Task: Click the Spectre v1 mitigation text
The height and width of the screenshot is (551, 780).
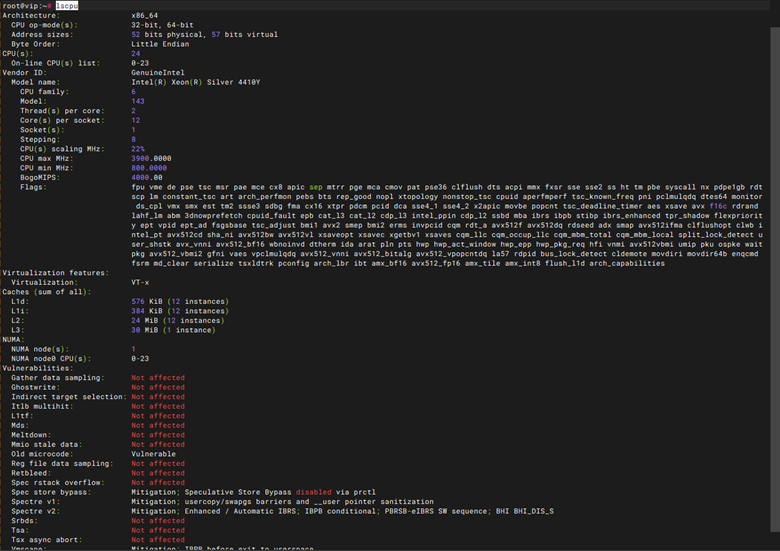Action: [x=283, y=501]
